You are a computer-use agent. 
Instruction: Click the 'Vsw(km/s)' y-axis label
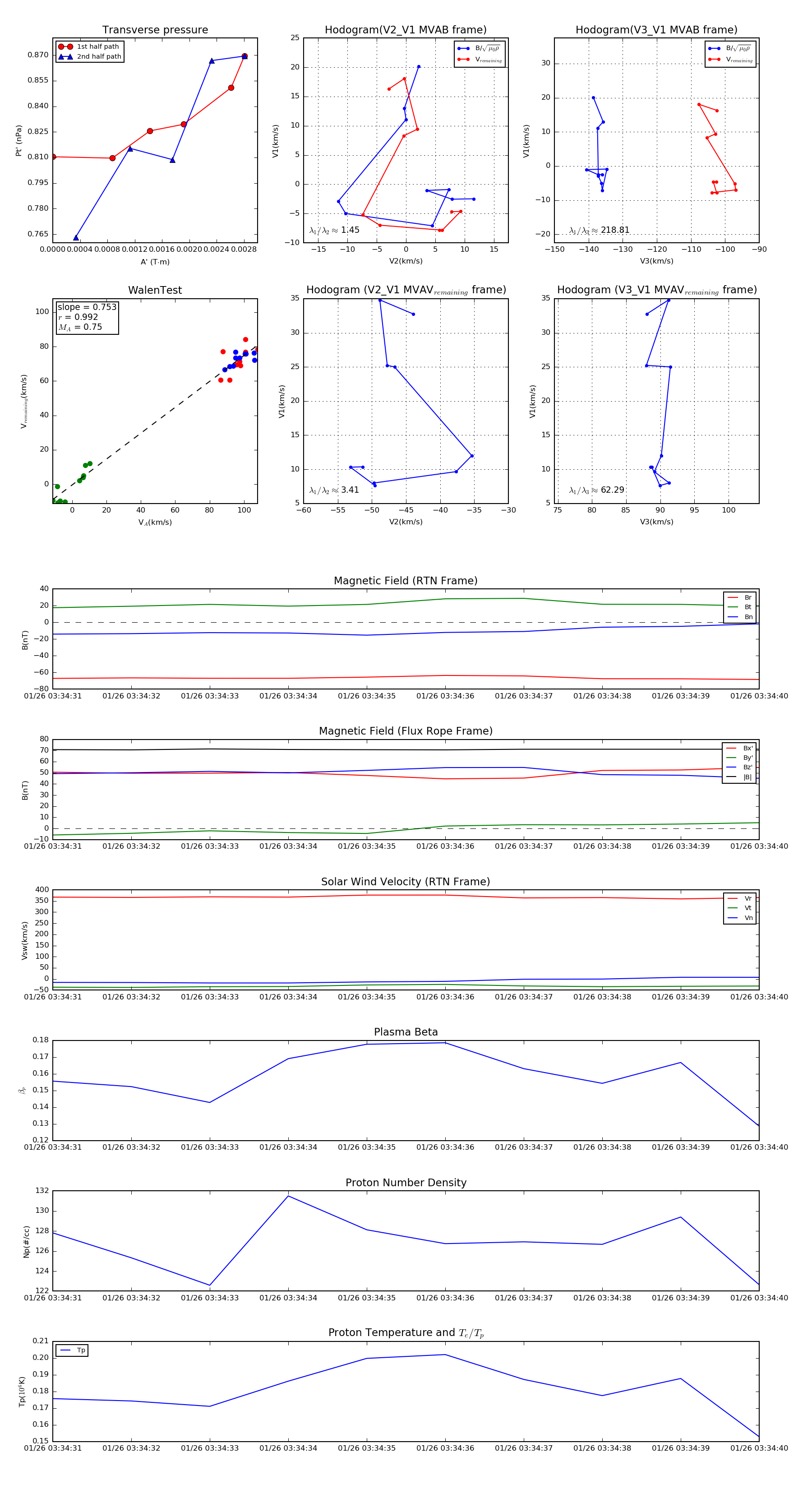point(24,940)
